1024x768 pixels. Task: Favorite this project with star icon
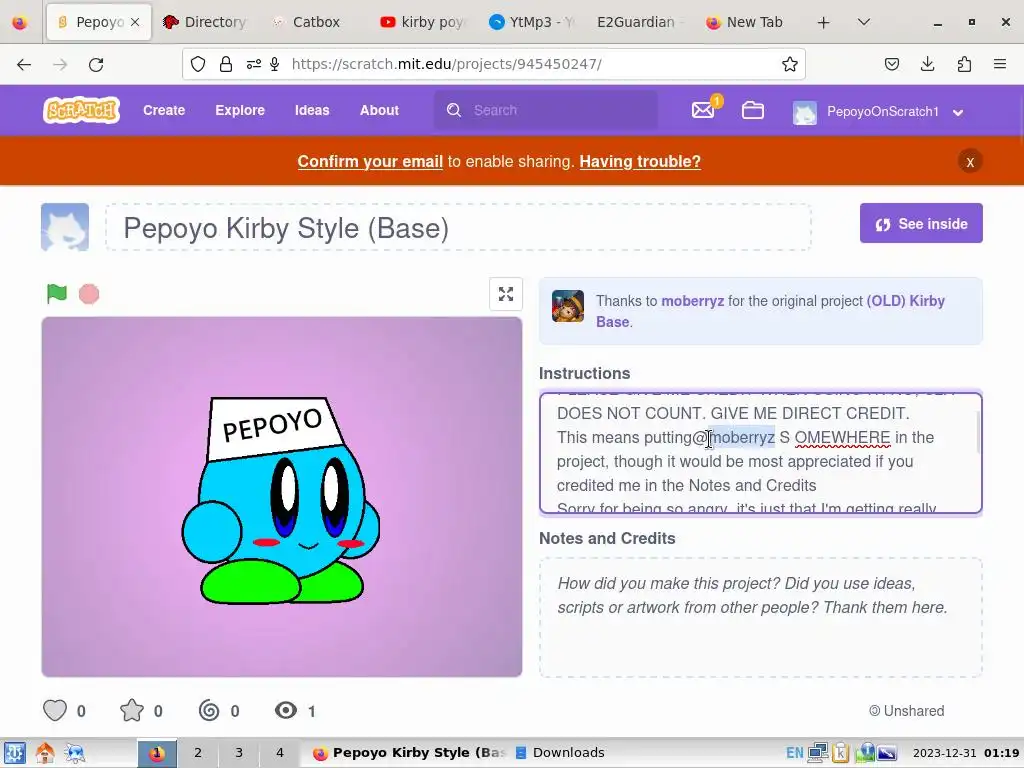[x=132, y=711]
